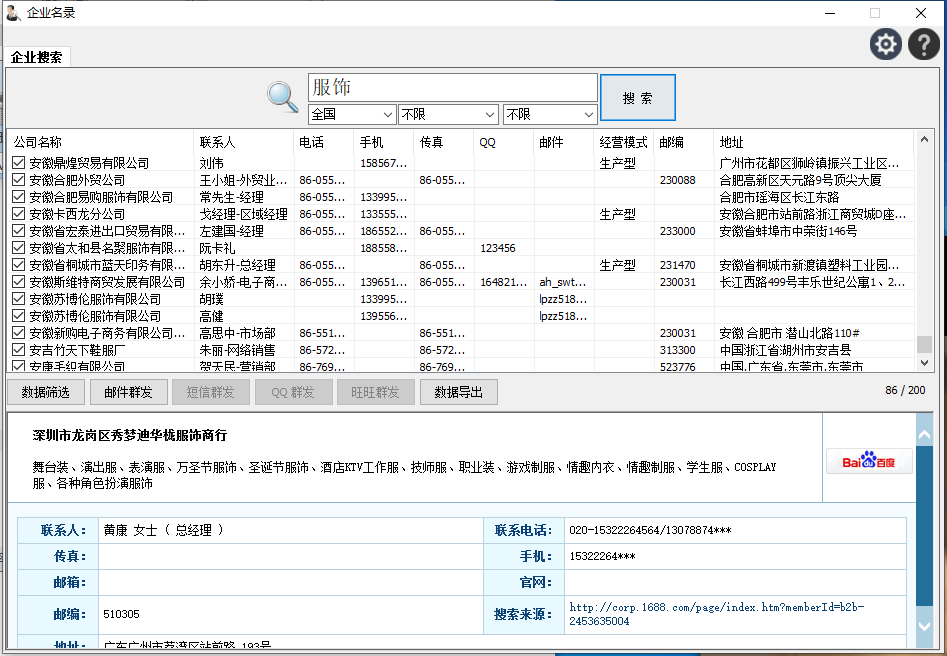The width and height of the screenshot is (947, 656).
Task: Select address 合肥市瑶海区长江东路
Action: coord(779,197)
